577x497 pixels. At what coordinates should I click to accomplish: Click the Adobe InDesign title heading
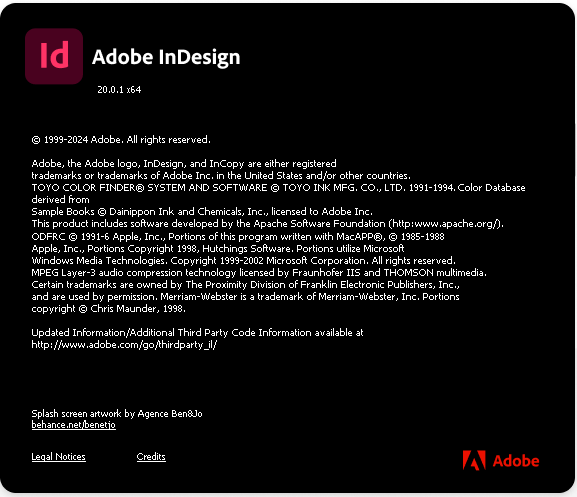[x=166, y=57]
